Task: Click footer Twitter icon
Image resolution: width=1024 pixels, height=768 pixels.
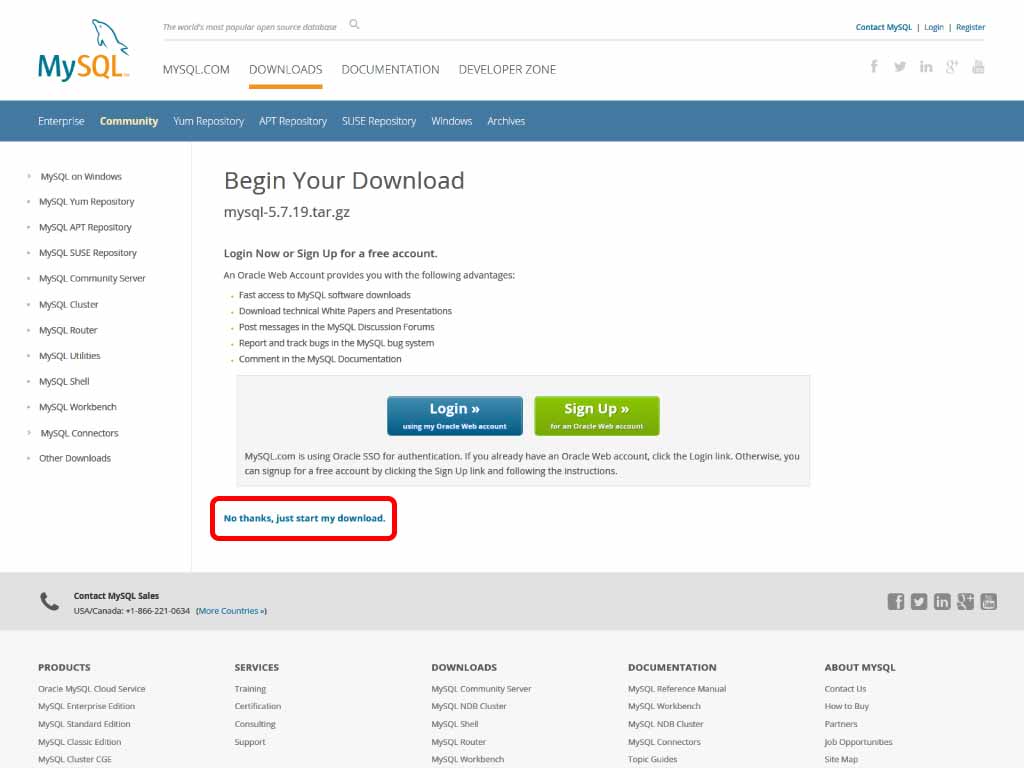Action: pos(919,601)
